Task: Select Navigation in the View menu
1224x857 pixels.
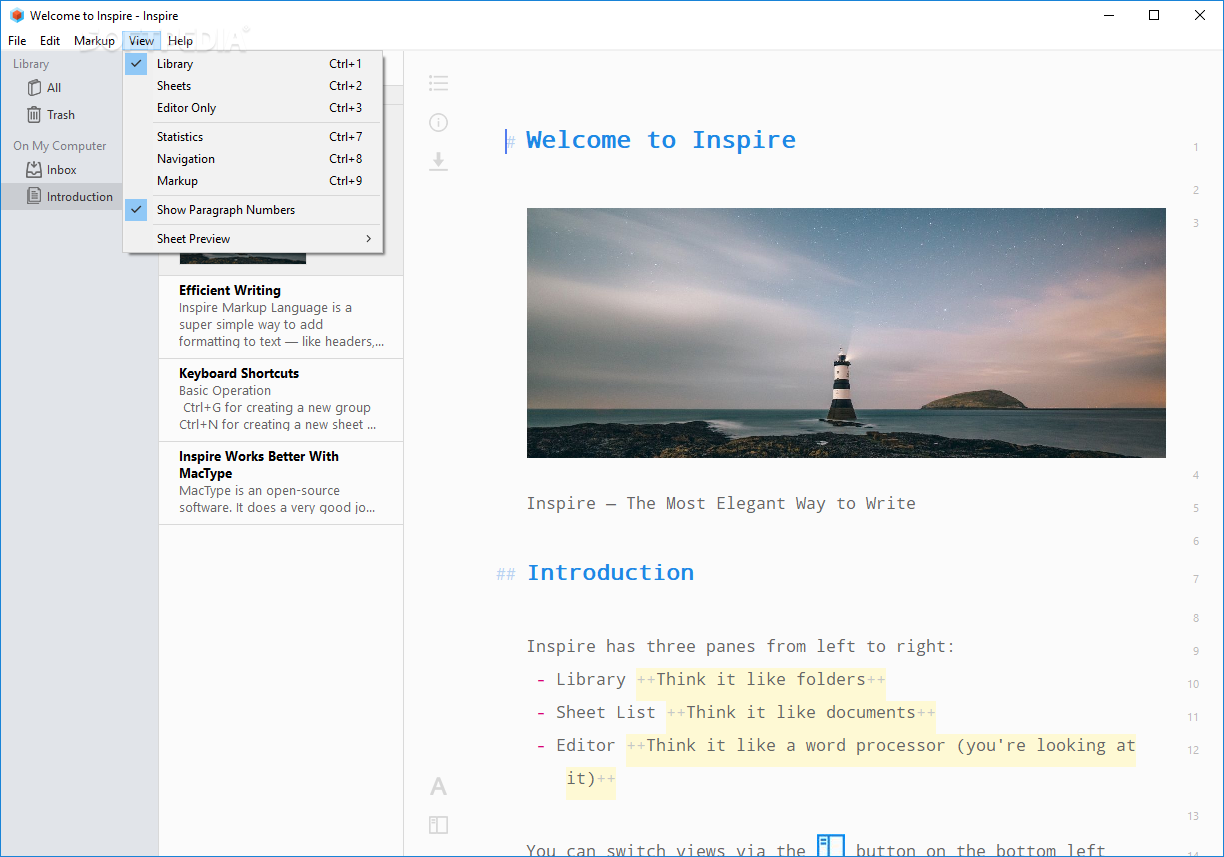Action: [253, 159]
